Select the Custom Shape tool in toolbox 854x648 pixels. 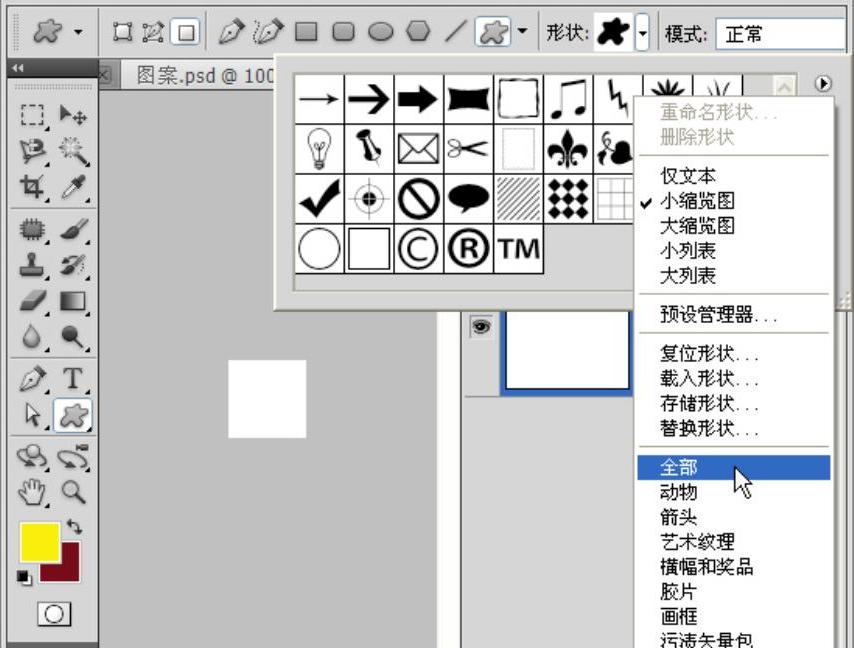click(72, 415)
